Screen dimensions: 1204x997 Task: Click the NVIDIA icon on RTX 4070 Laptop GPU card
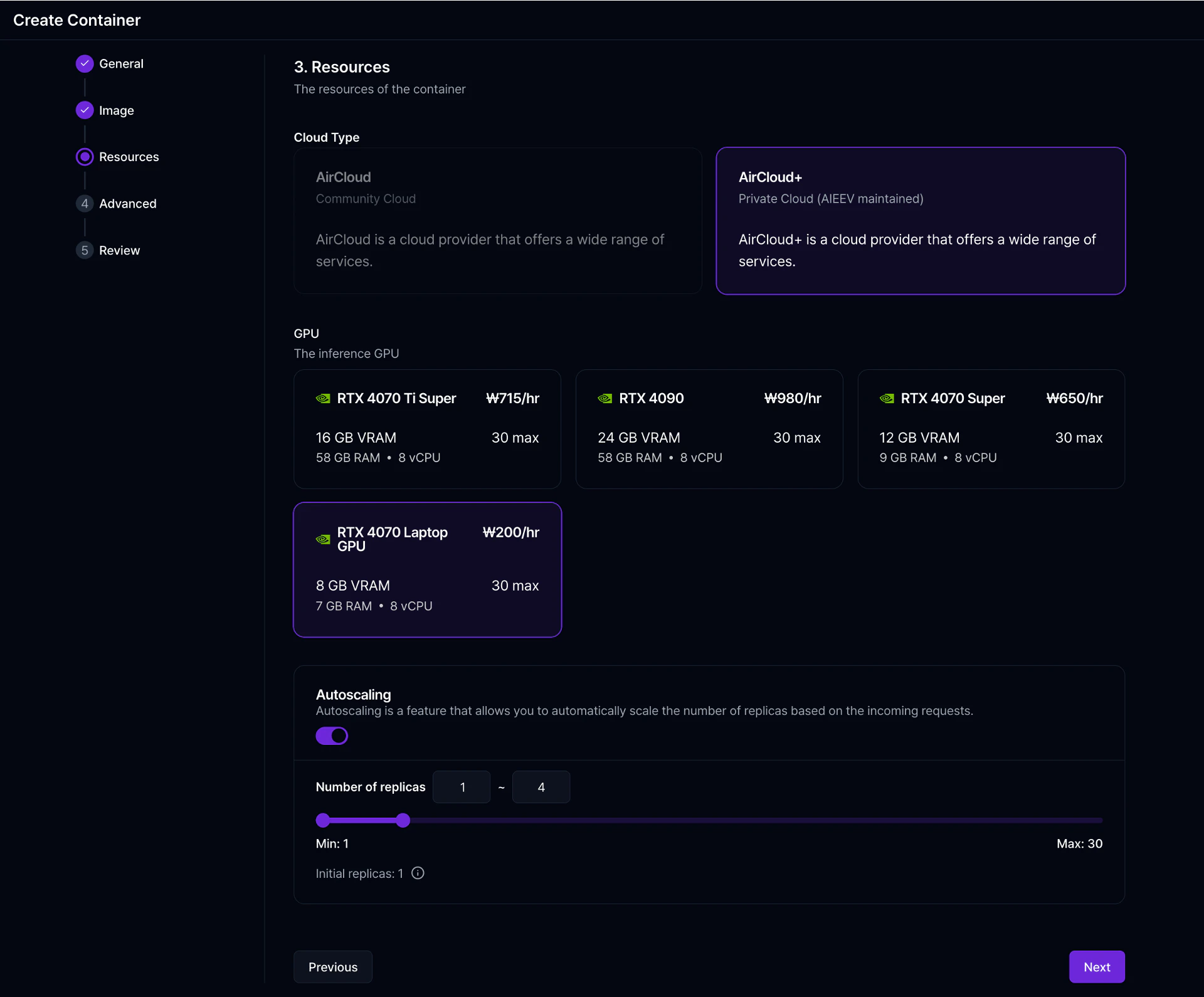coord(322,539)
